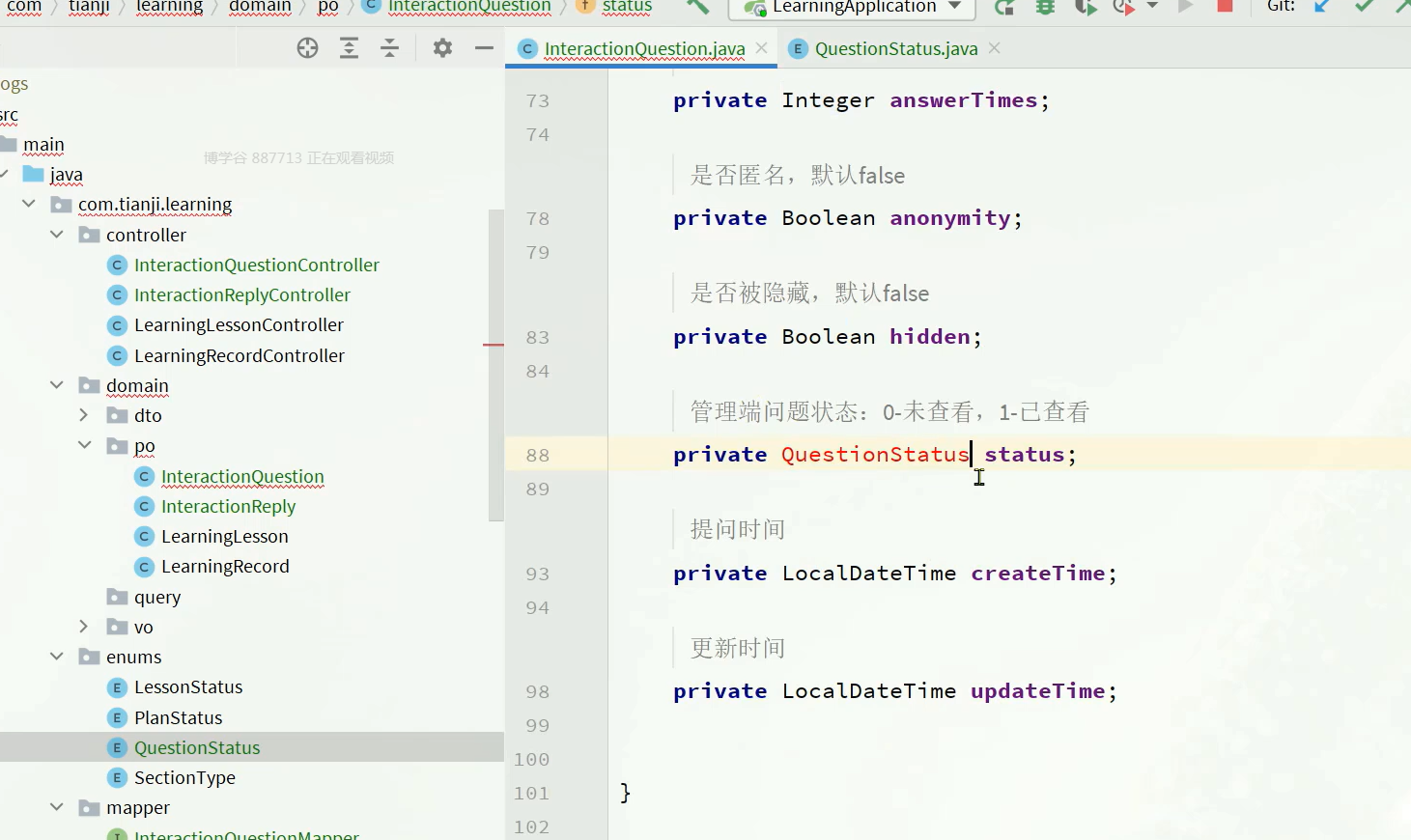Click the Profiler run icon
The width and height of the screenshot is (1411, 840).
(1123, 7)
